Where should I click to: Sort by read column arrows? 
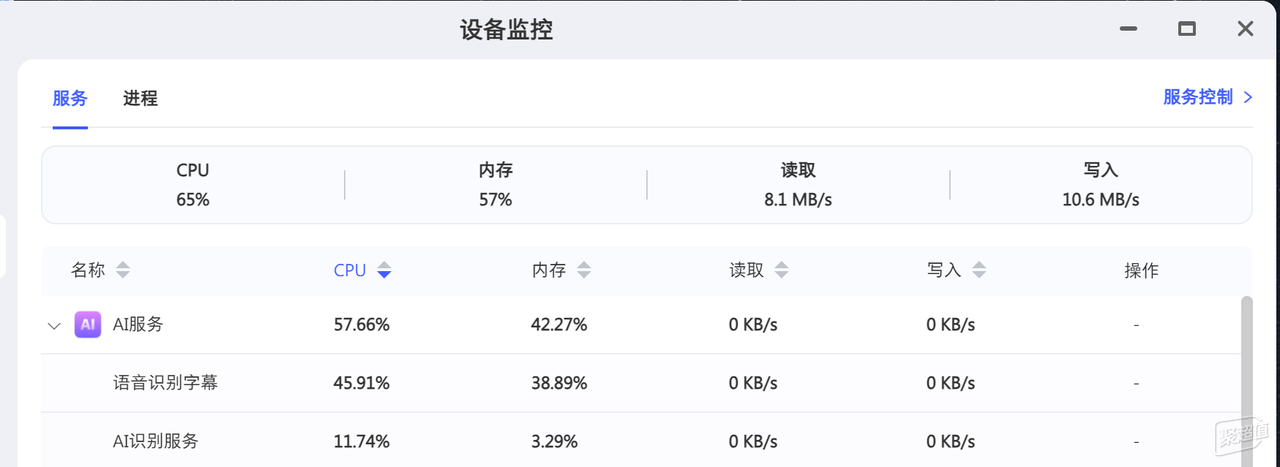tap(782, 270)
